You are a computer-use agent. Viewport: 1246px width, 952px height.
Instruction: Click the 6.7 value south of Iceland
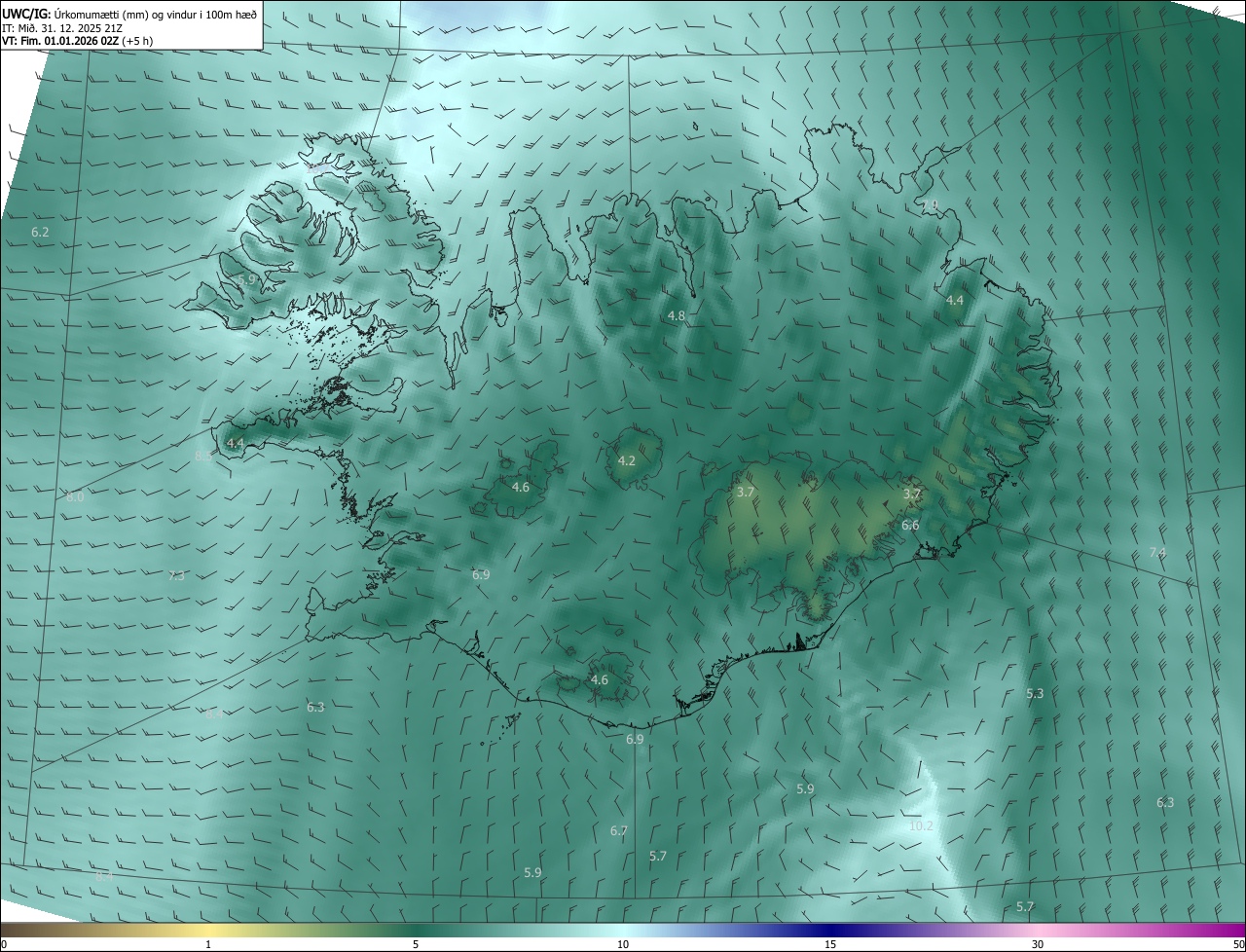(619, 831)
